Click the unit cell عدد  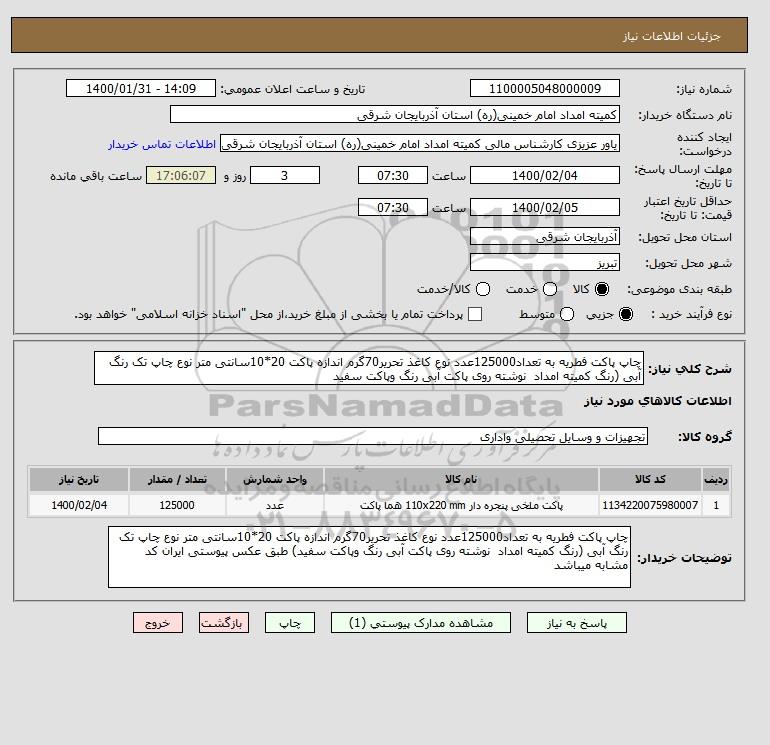[x=275, y=505]
